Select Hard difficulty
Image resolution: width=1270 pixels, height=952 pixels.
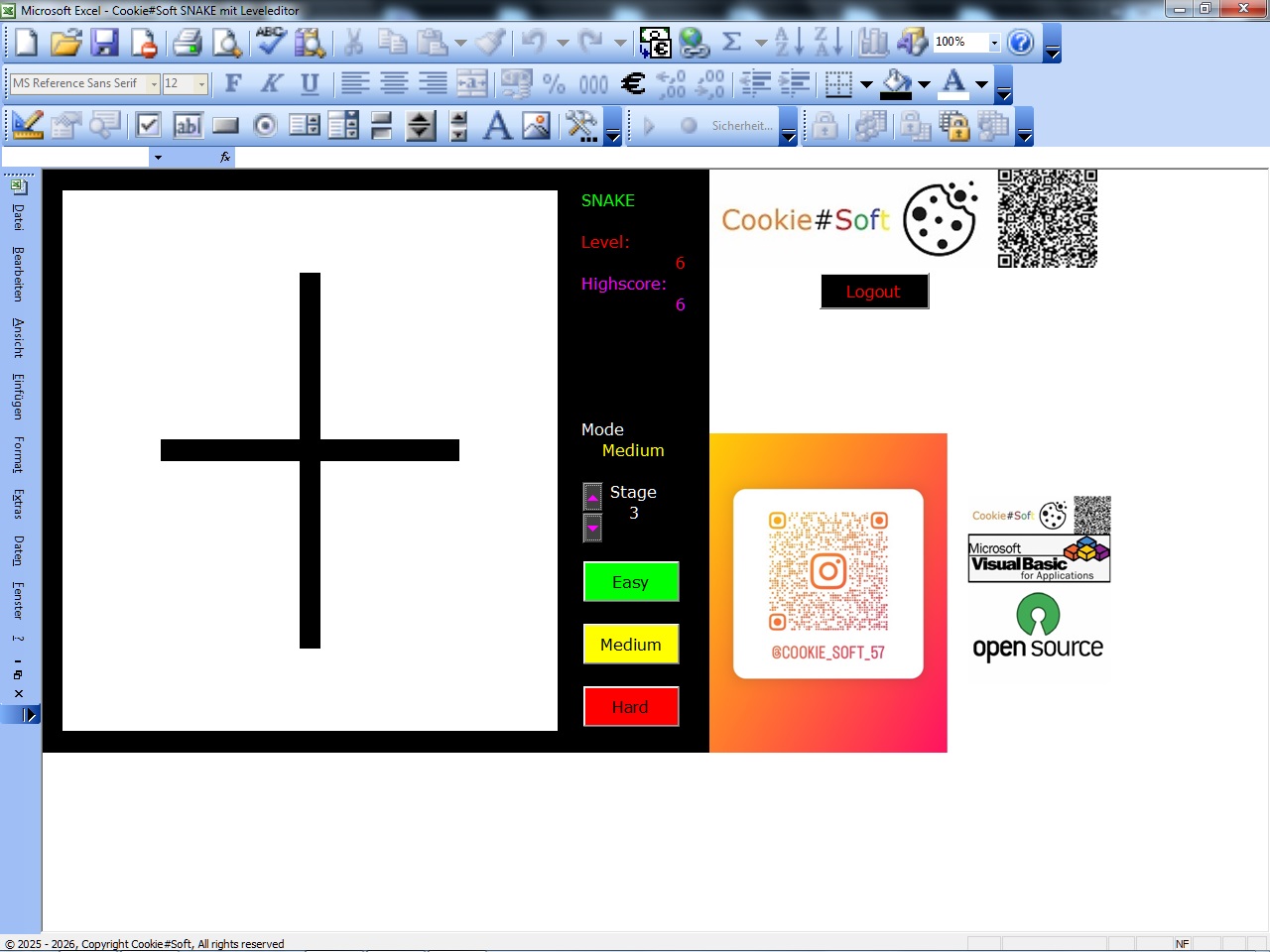pos(631,707)
